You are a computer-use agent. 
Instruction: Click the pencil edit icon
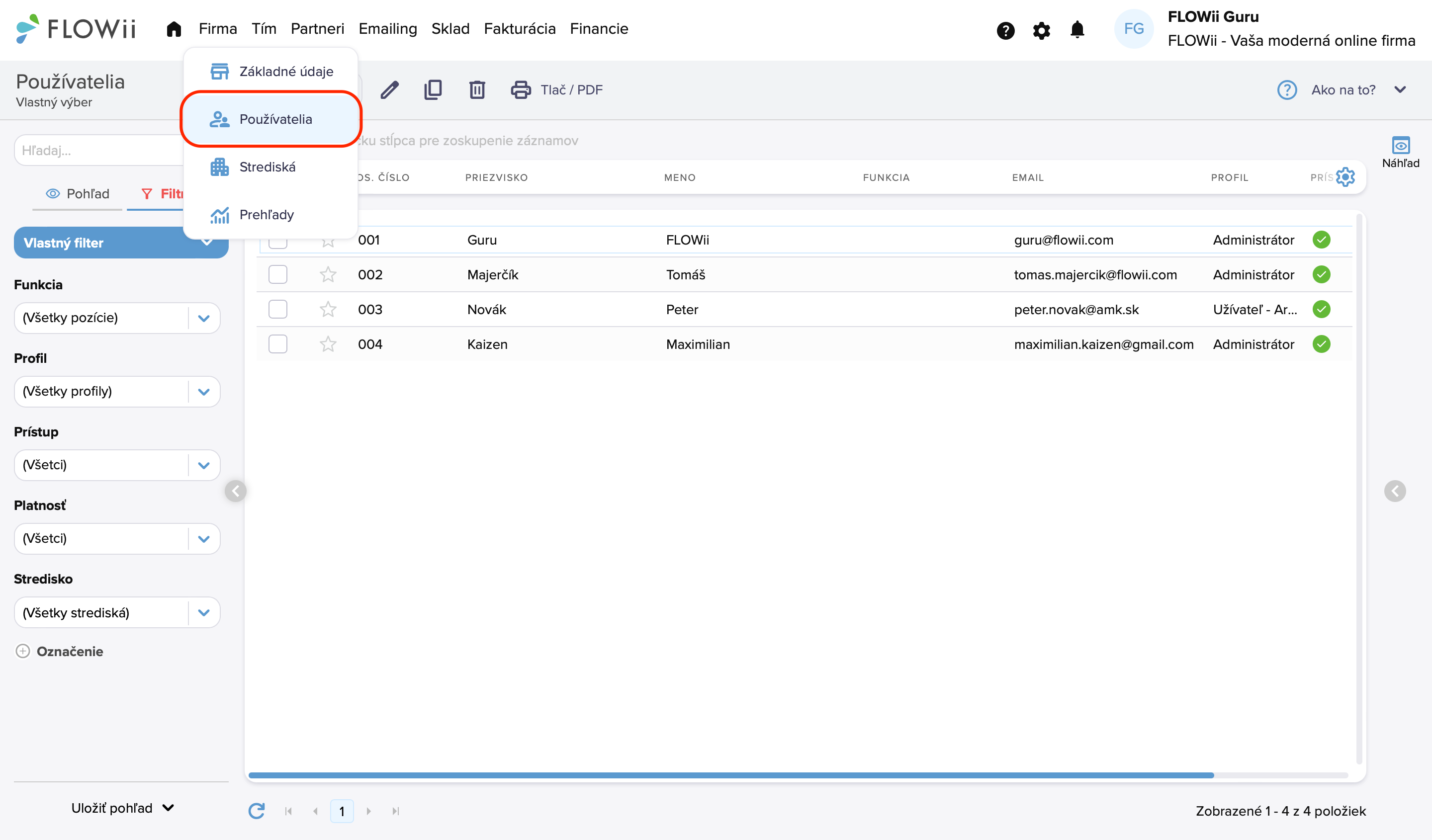(x=389, y=90)
